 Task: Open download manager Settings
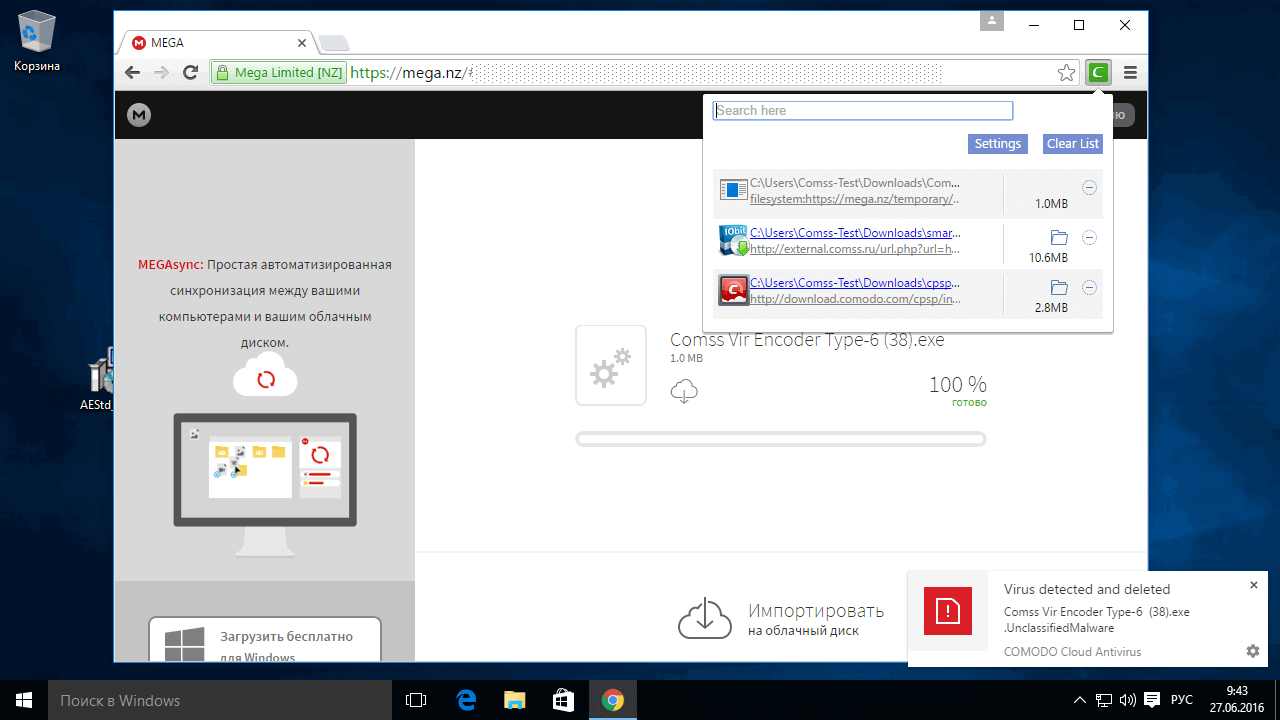[x=998, y=144]
